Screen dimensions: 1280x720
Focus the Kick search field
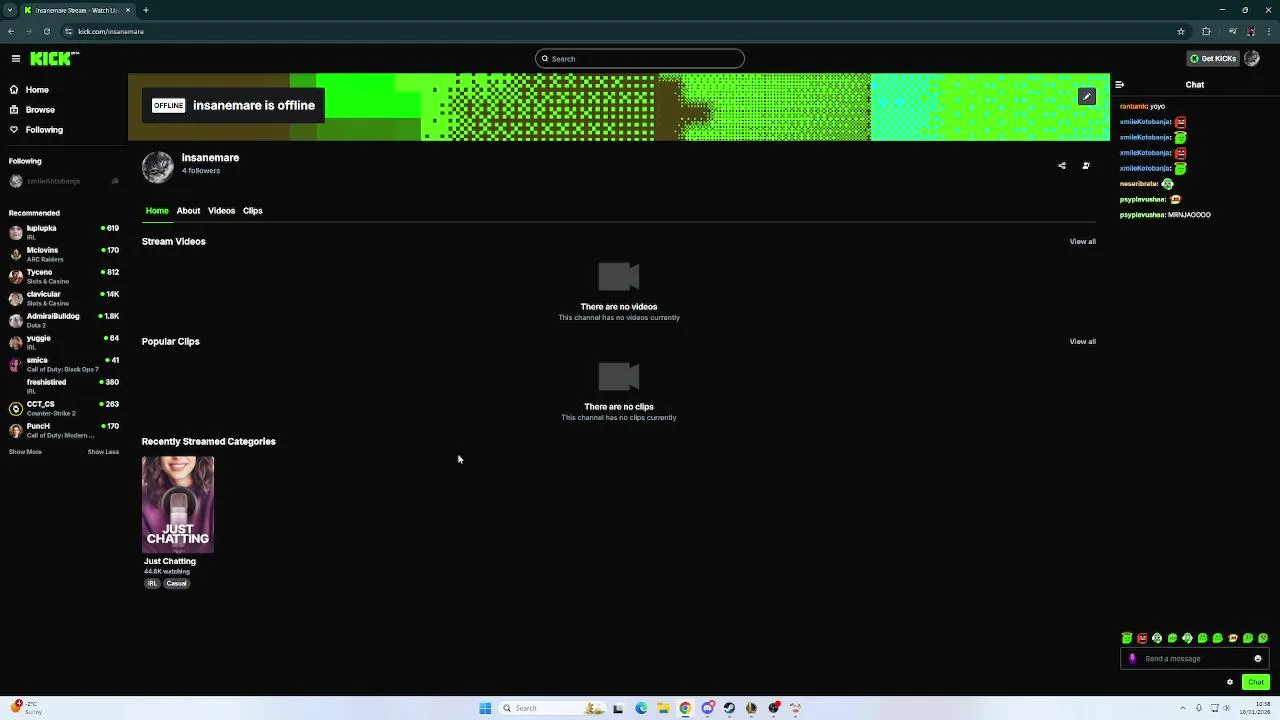[640, 59]
